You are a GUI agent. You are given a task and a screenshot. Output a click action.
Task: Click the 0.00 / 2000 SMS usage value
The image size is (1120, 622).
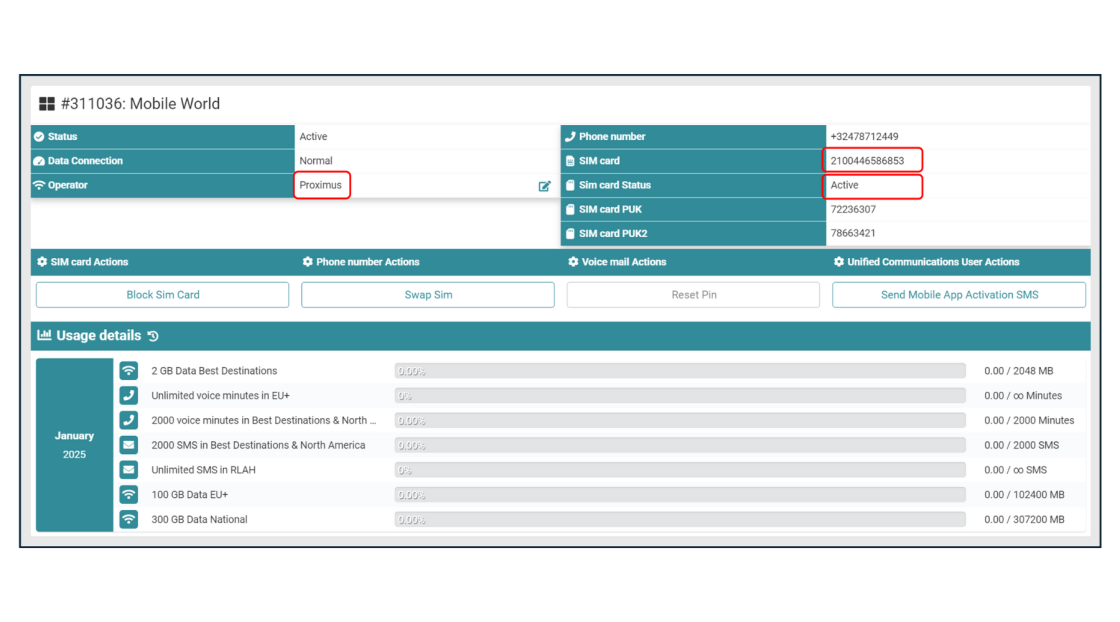[x=1021, y=445]
